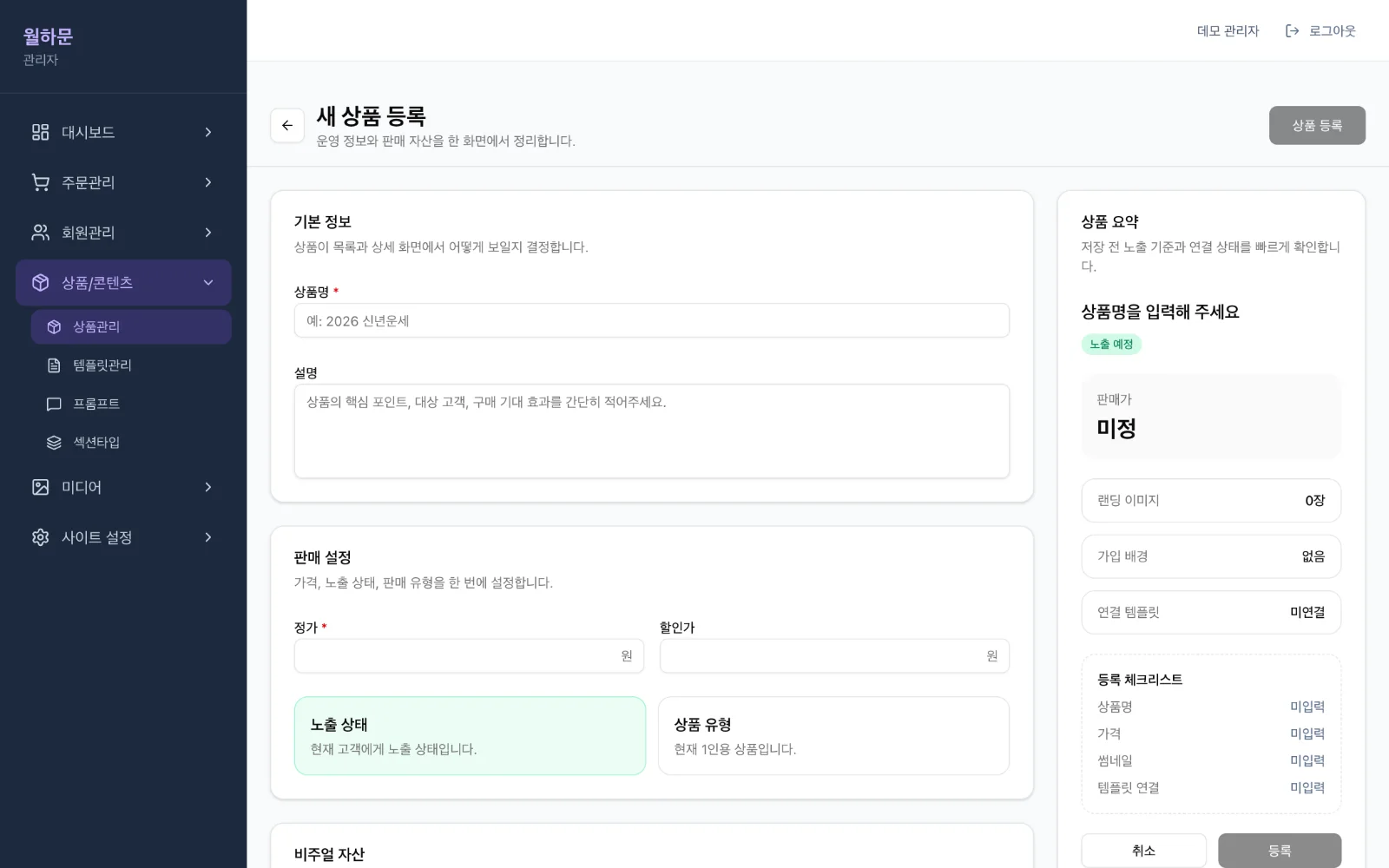Click the document icon beside 템플릿관리
This screenshot has width=1389, height=868.
click(54, 365)
